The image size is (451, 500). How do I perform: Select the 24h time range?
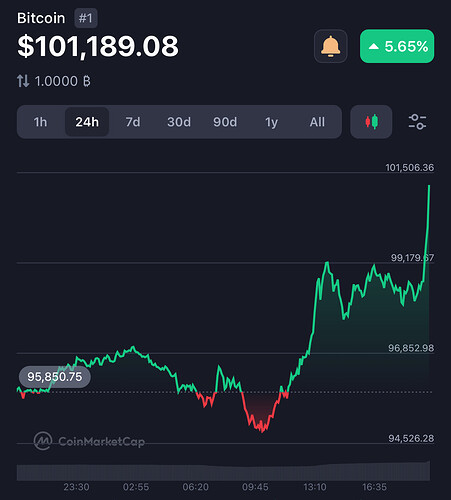[87, 122]
